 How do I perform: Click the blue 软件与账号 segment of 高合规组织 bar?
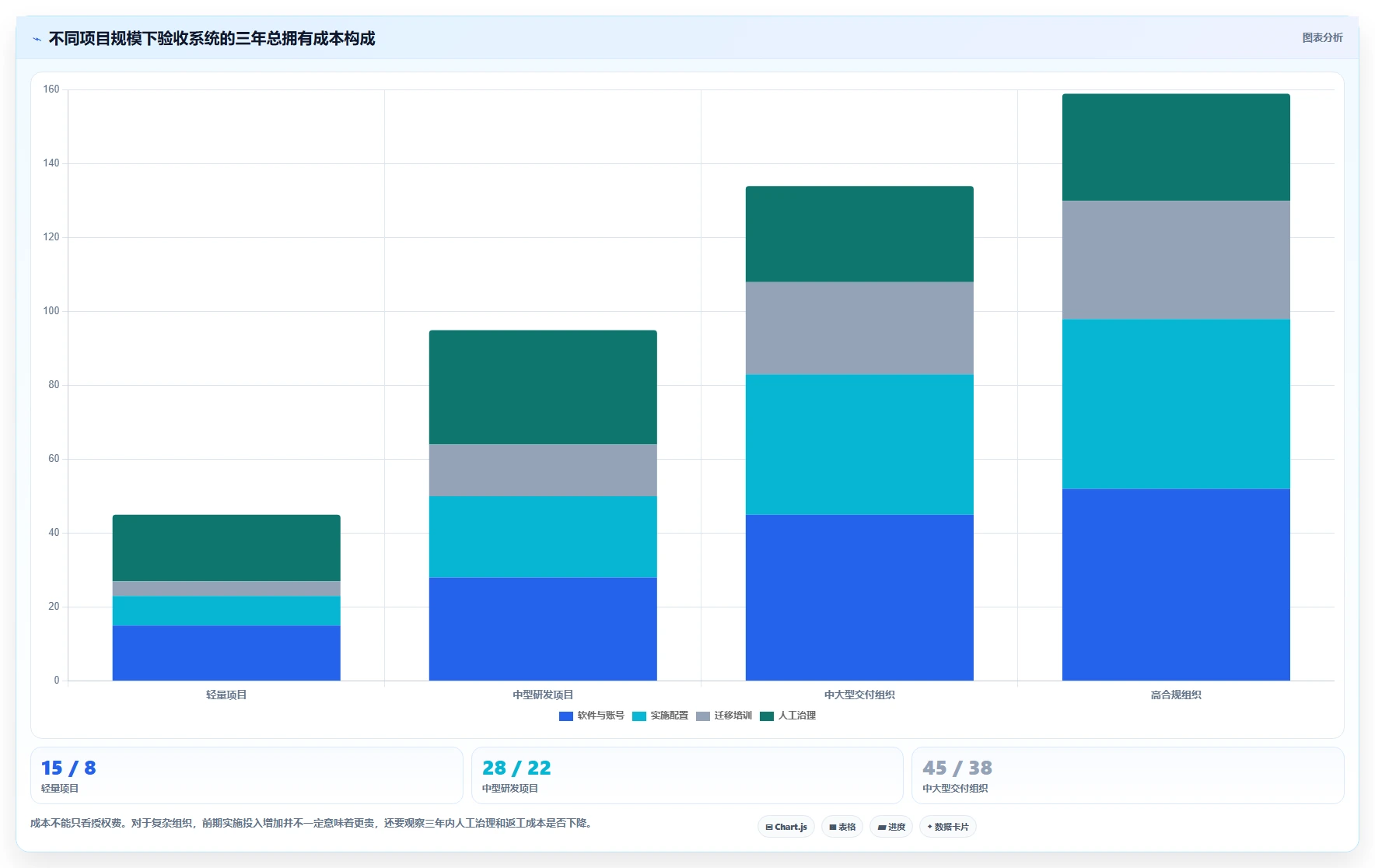(x=1176, y=585)
